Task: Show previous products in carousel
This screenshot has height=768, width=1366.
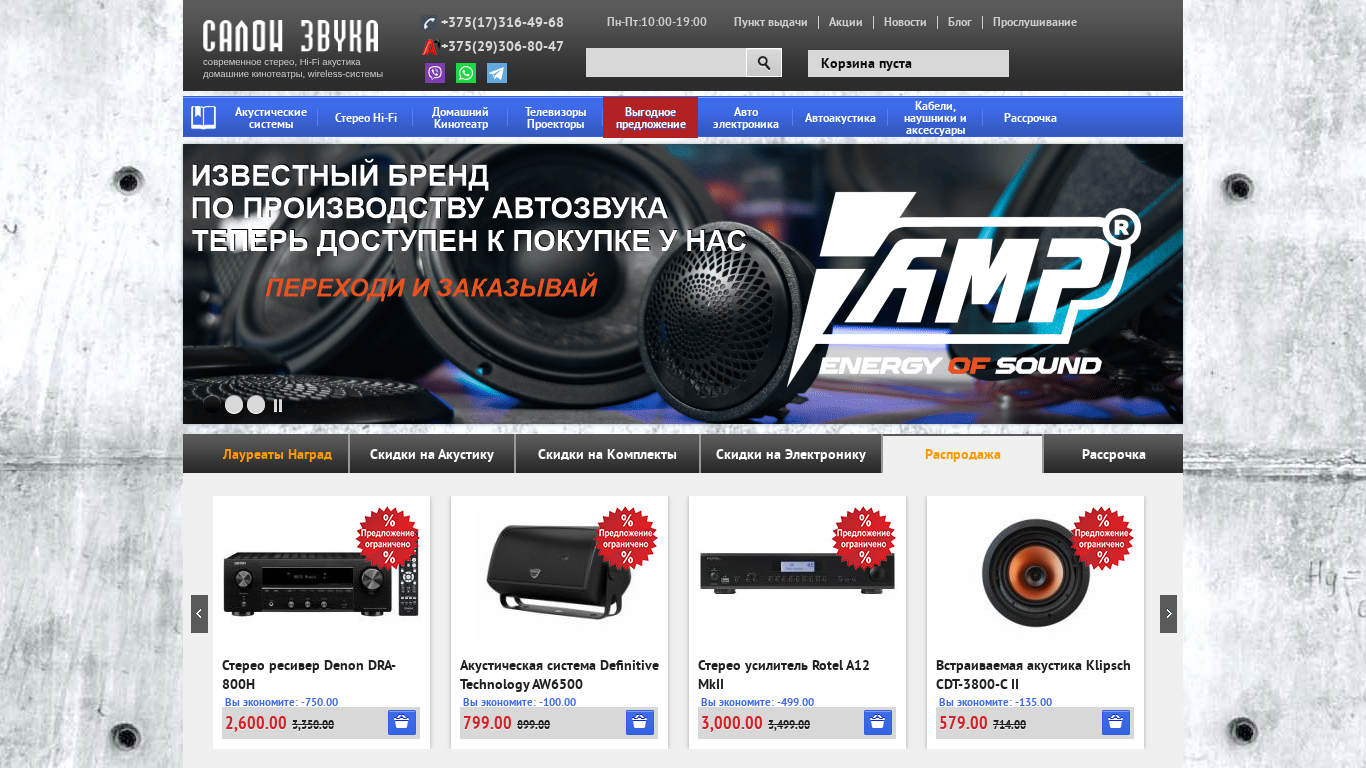Action: click(x=199, y=614)
